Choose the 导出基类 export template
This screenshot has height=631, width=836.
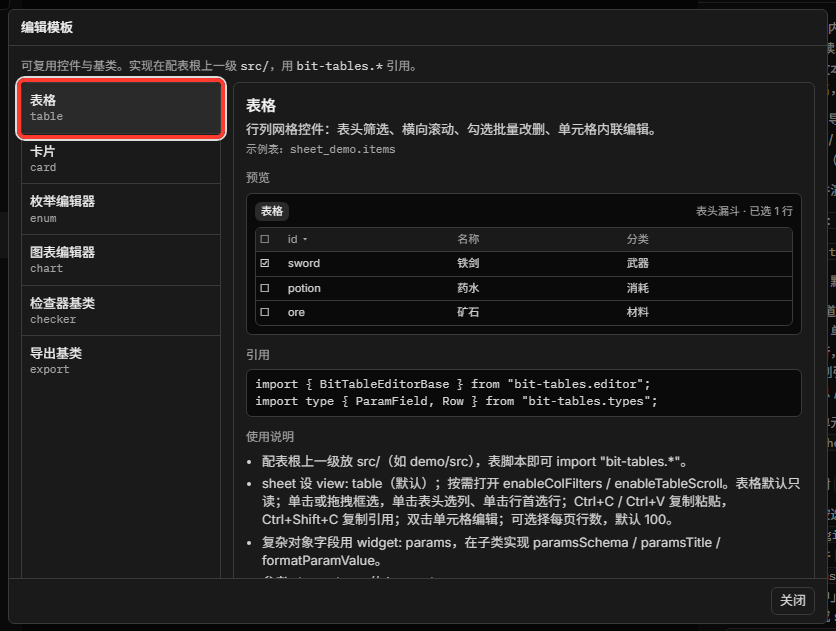pos(121,361)
